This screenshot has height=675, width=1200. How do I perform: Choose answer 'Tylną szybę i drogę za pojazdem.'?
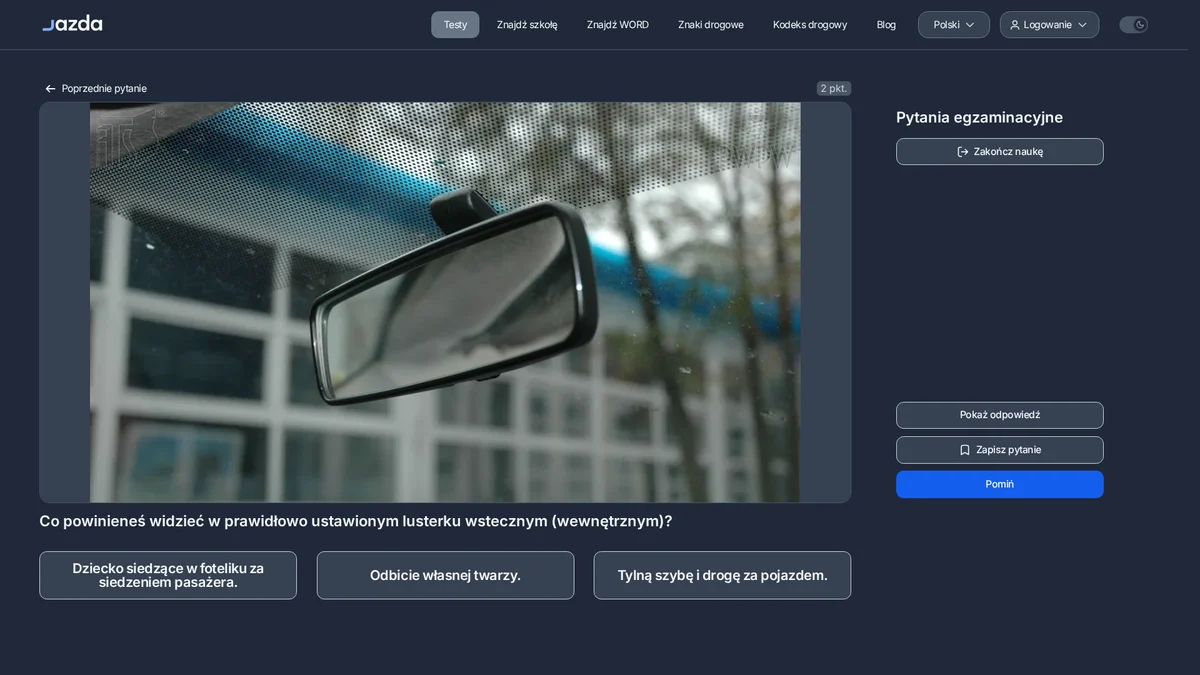click(722, 575)
